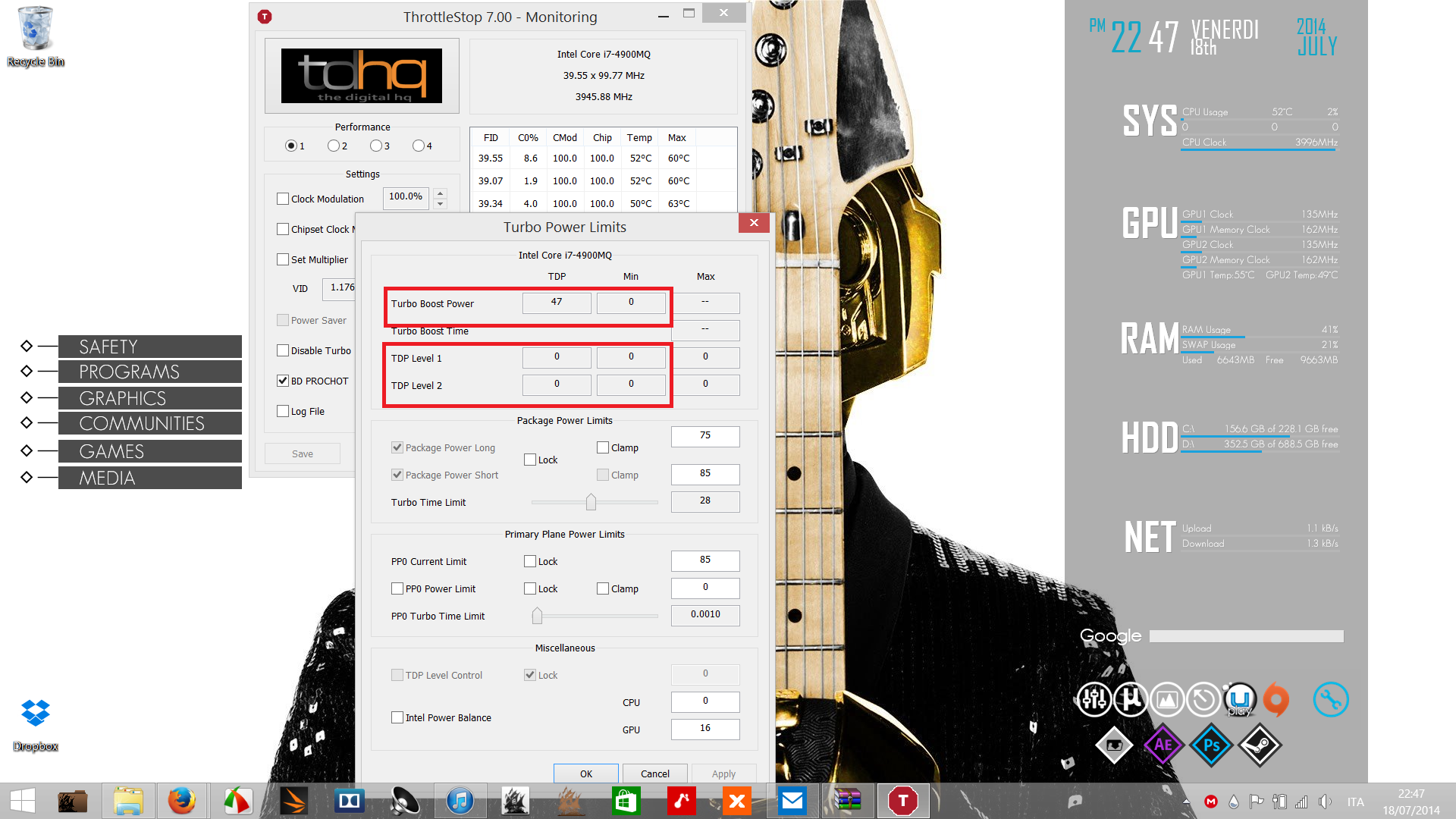
Task: Click the Google search bar widget
Action: [x=1246, y=635]
